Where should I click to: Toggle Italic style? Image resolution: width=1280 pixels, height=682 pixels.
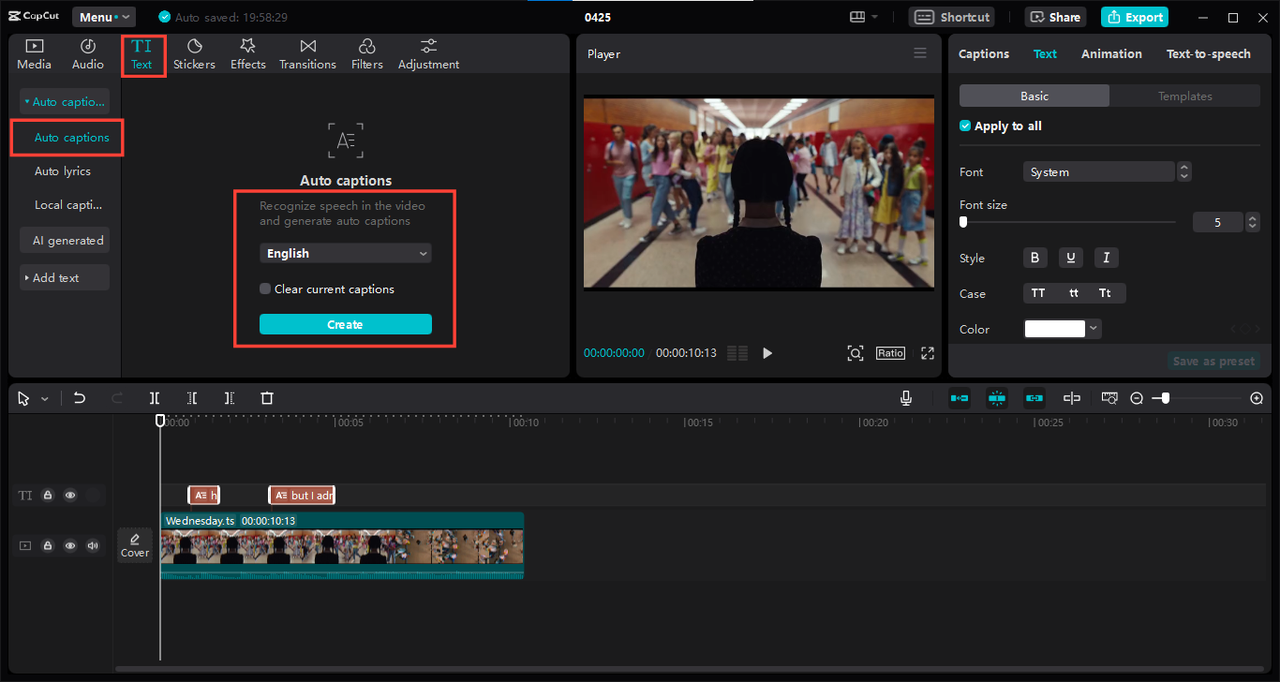tap(1106, 258)
